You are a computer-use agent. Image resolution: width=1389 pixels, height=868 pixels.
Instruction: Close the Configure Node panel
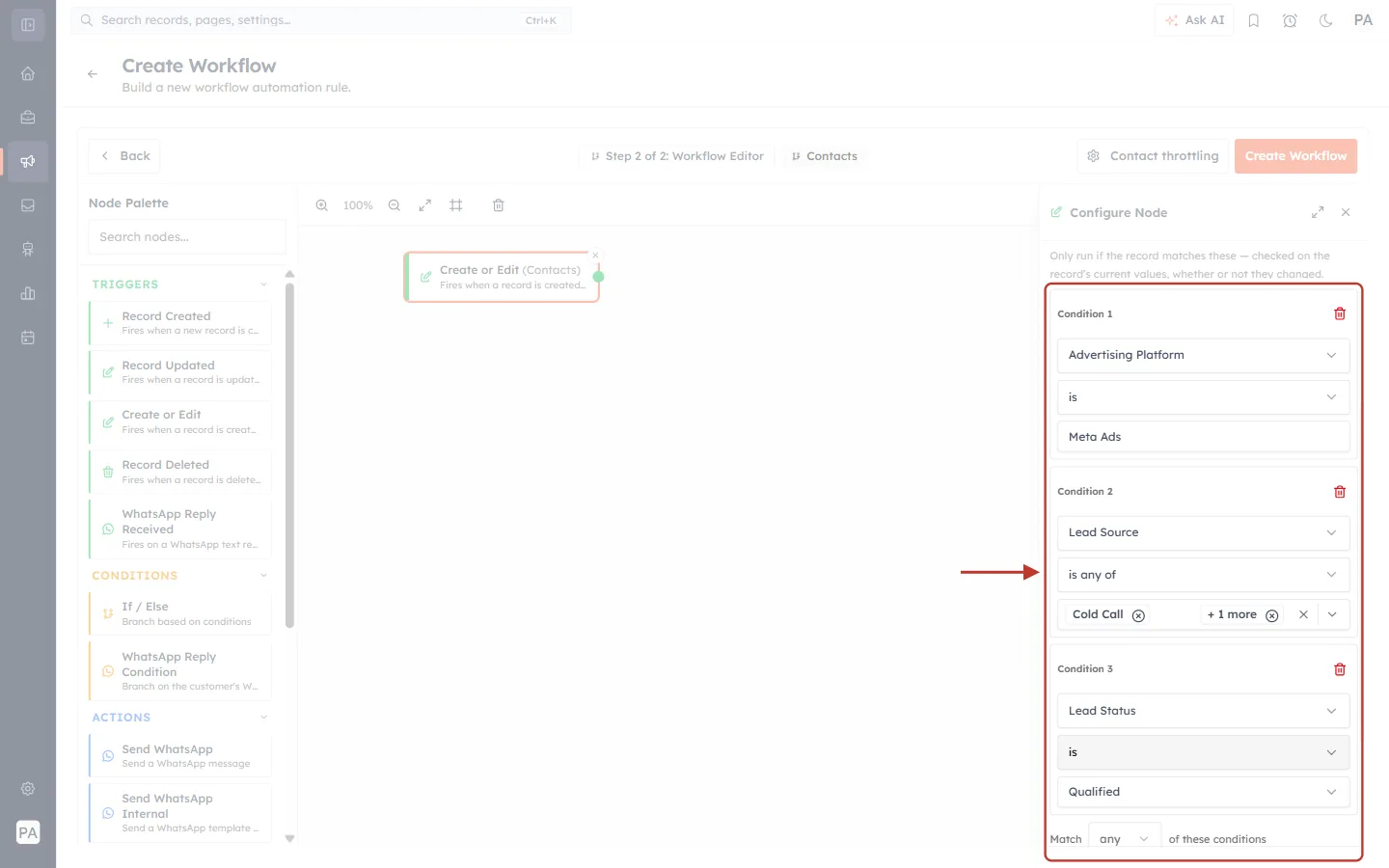click(1346, 212)
